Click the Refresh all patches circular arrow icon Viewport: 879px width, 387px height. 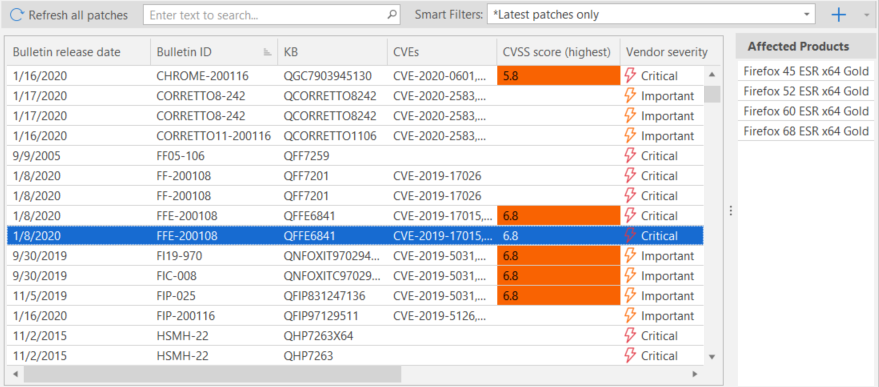pyautogui.click(x=17, y=15)
